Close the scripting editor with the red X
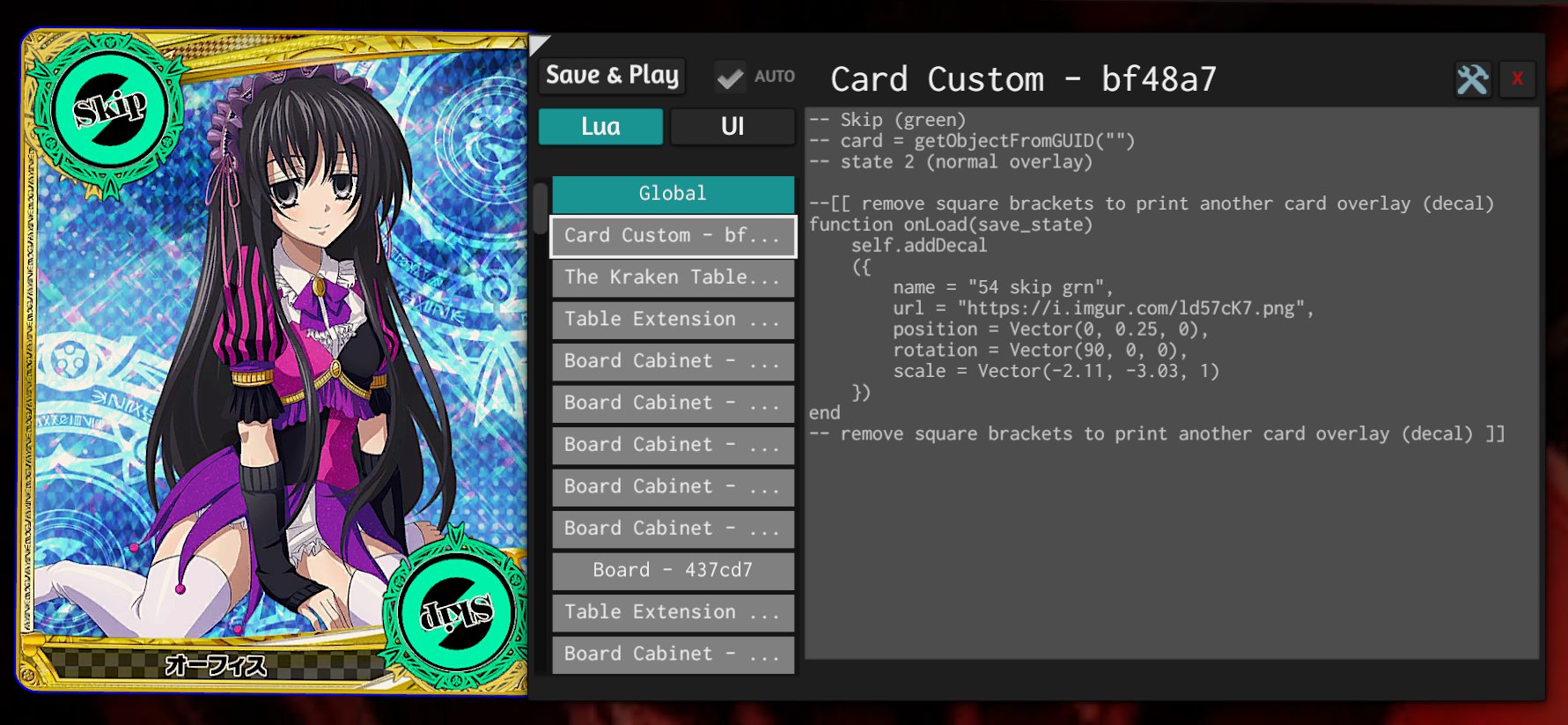 (1517, 79)
